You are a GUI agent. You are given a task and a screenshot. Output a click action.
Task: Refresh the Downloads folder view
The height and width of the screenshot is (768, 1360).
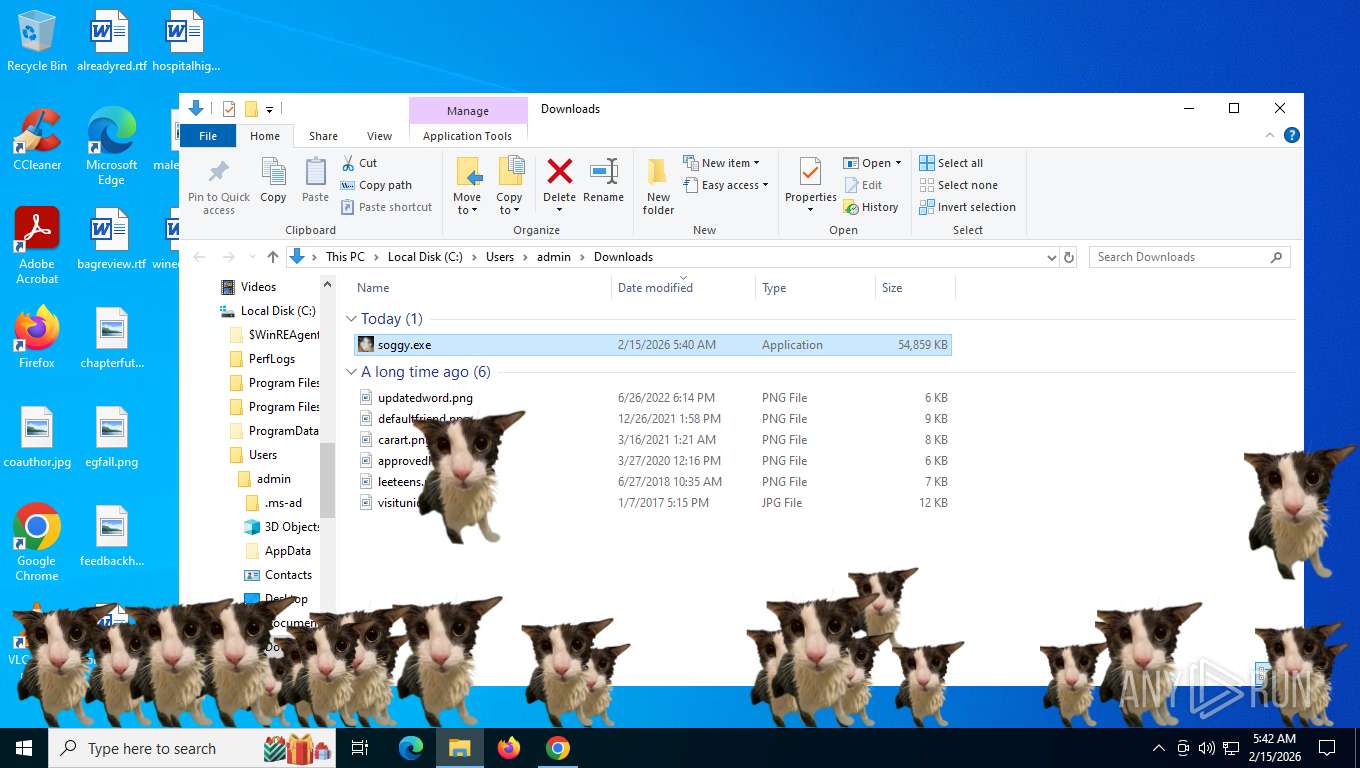point(1069,257)
